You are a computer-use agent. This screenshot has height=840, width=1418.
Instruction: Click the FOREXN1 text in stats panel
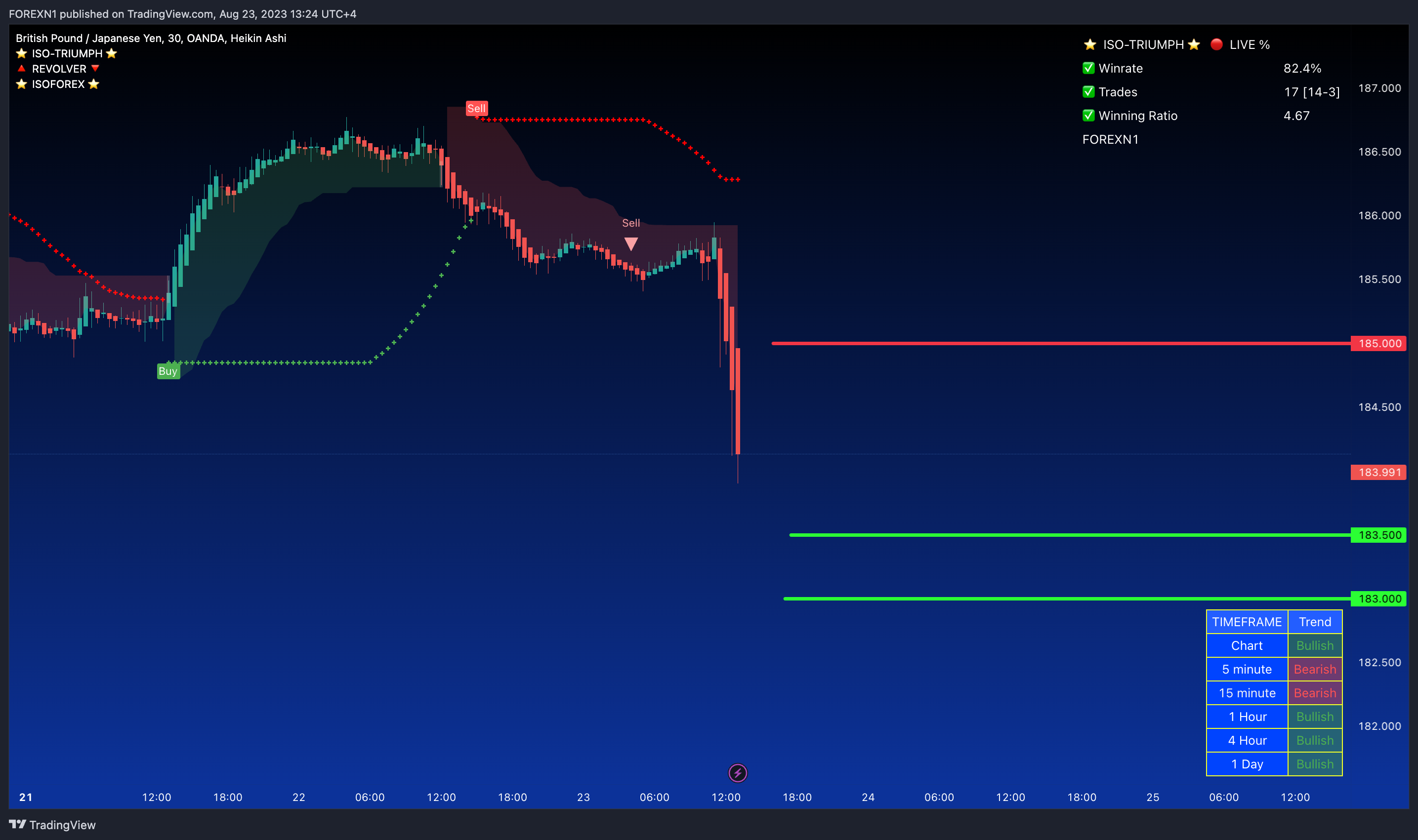pyautogui.click(x=1110, y=139)
